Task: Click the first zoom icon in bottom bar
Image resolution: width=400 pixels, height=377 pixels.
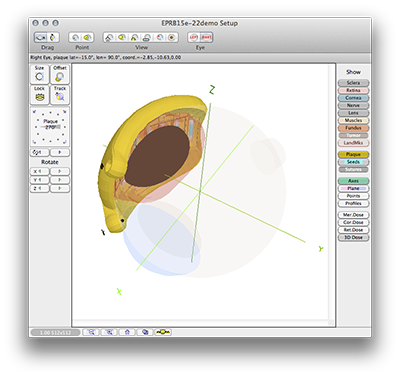Action: coord(91,332)
